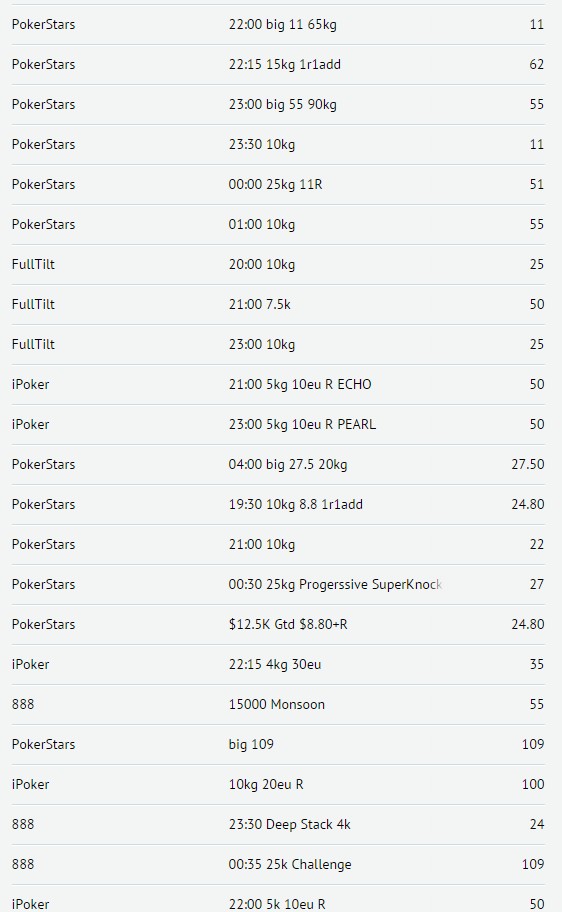The width and height of the screenshot is (562, 912).
Task: Select the 23:00 big 55 90kg entry
Action: (x=278, y=105)
